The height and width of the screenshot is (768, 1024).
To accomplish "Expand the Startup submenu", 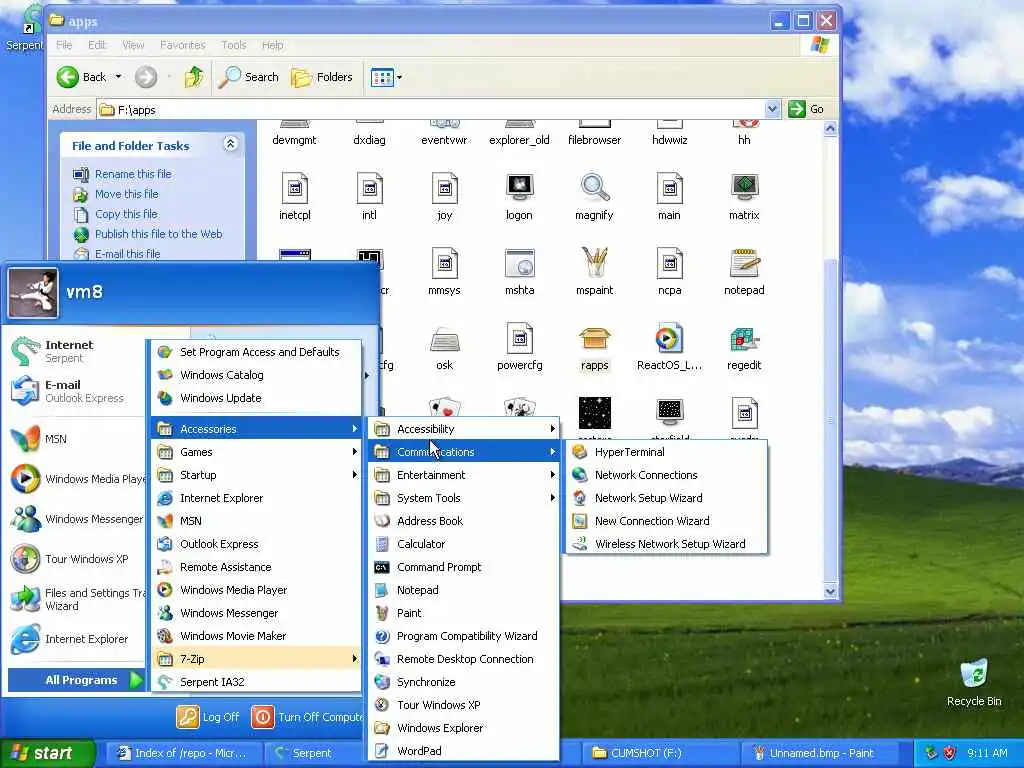I will click(x=256, y=475).
